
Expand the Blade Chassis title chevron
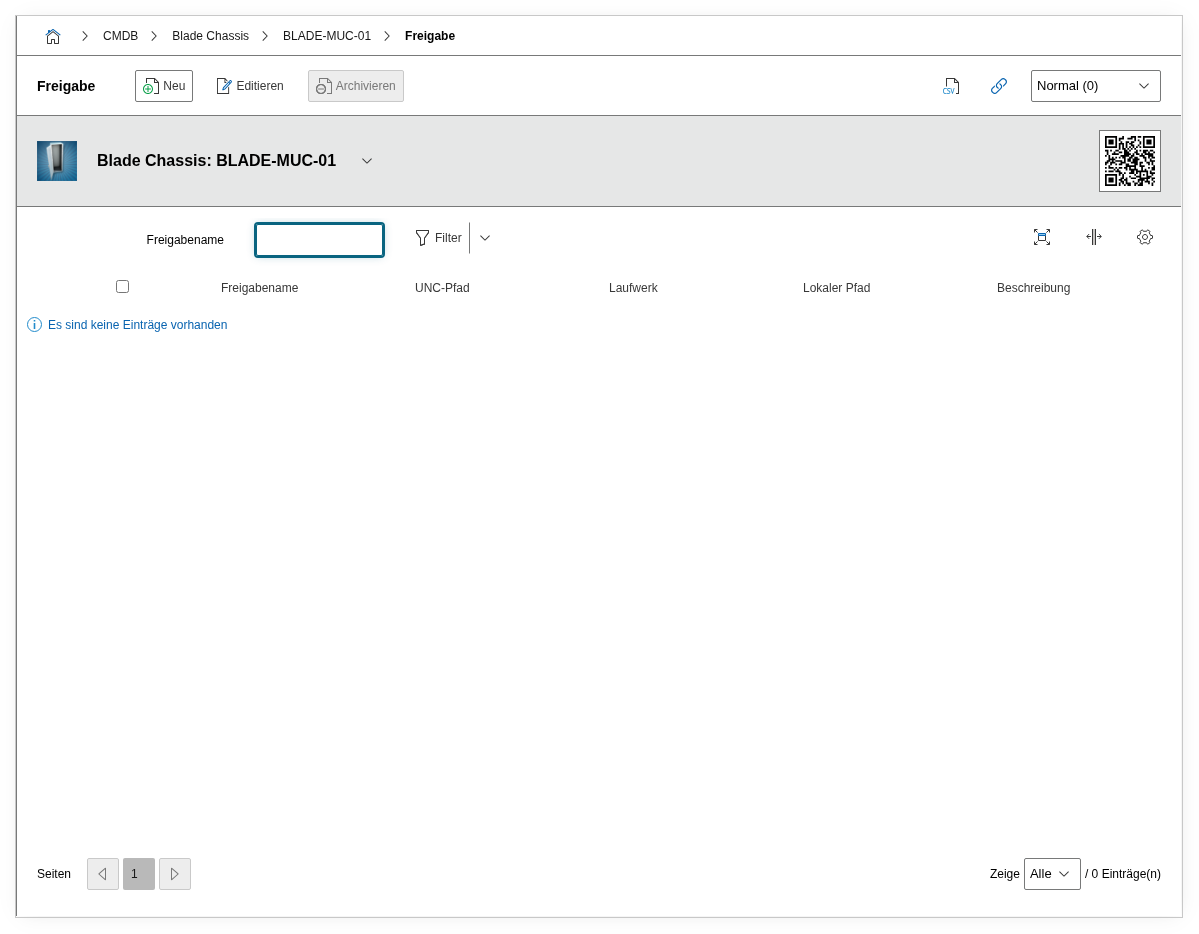pos(367,161)
